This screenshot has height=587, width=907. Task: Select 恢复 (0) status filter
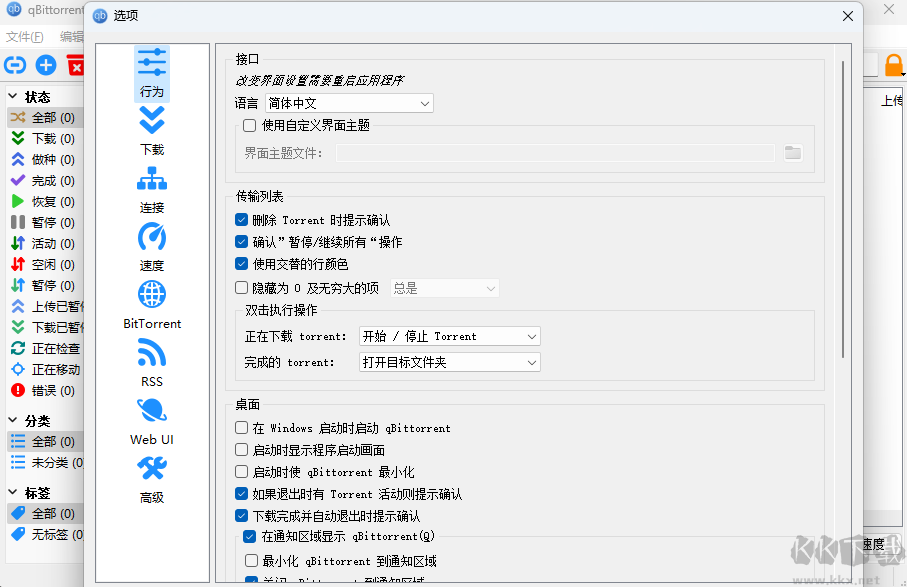coord(45,201)
